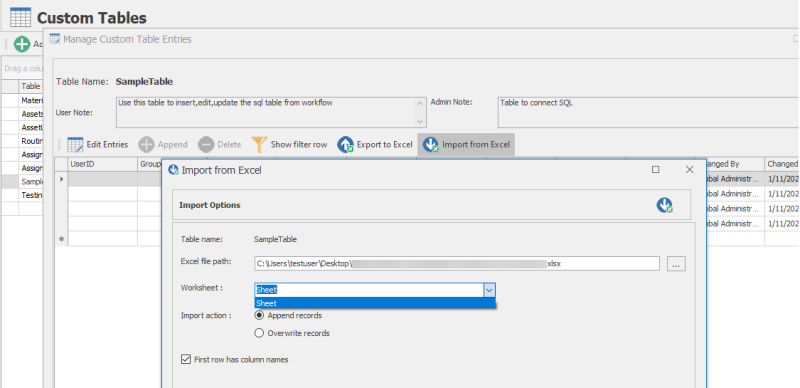Click the Admin Note text box

pos(648,112)
